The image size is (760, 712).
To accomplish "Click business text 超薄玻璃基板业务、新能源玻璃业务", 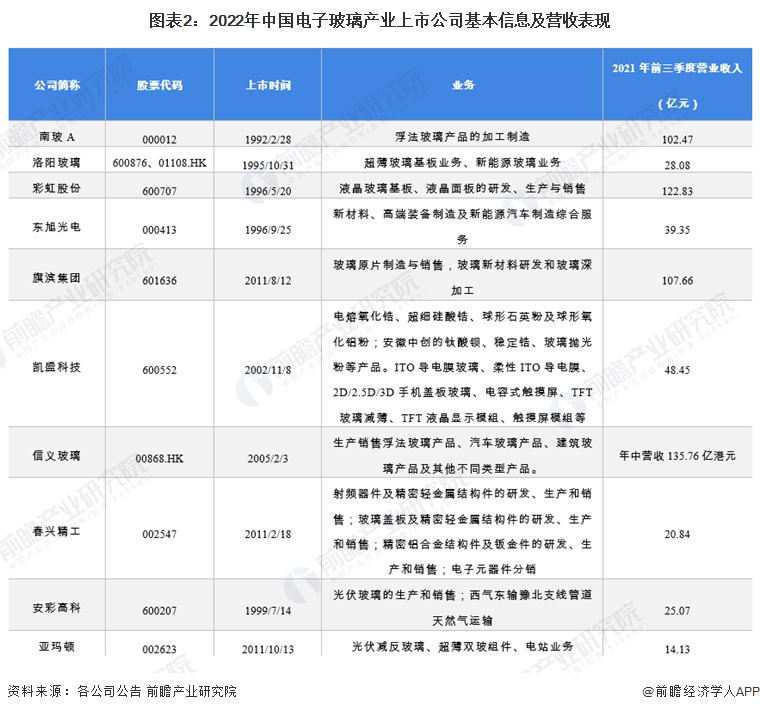I will click(x=462, y=162).
